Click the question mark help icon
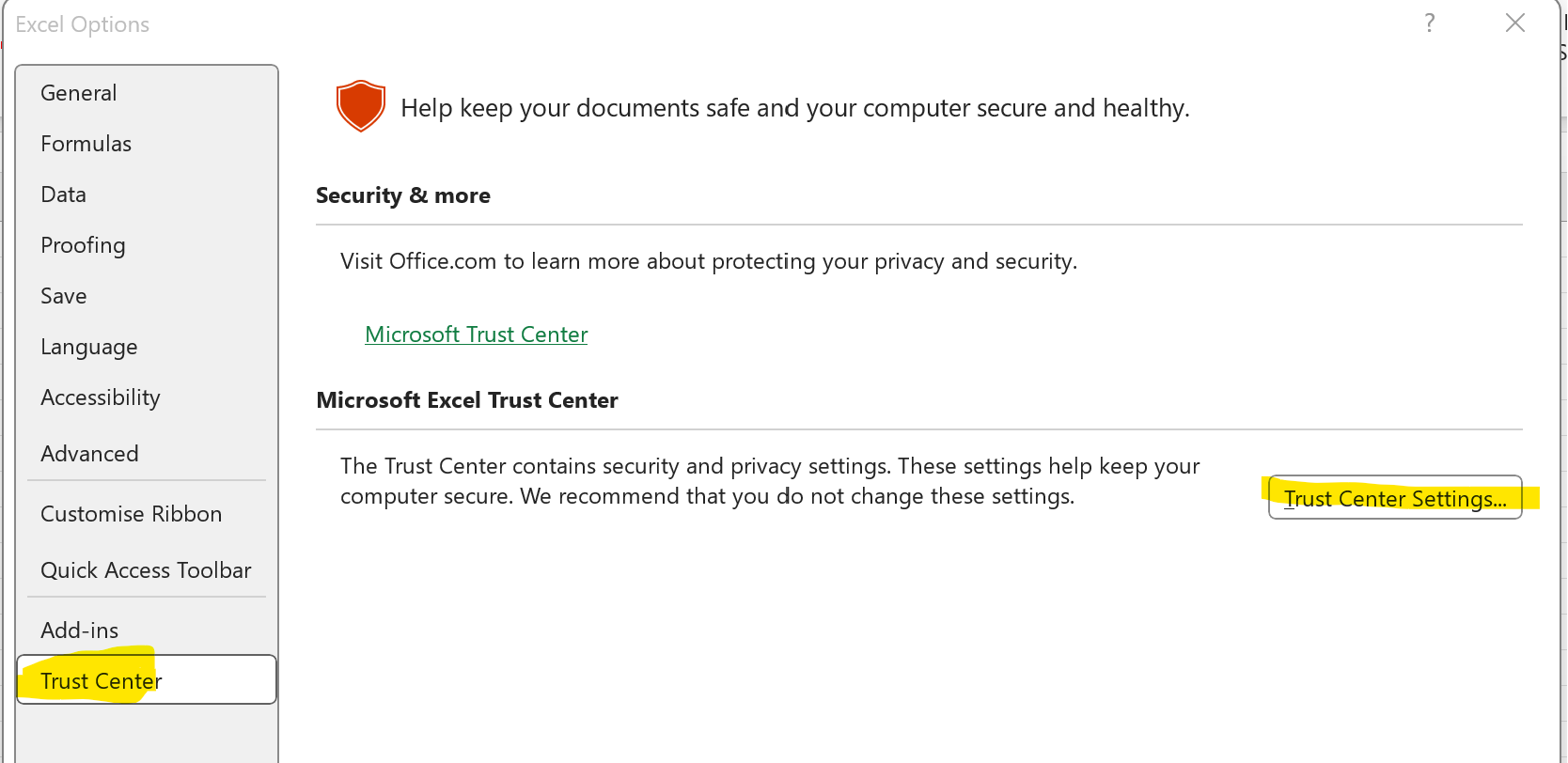The height and width of the screenshot is (763, 1568). pyautogui.click(x=1430, y=23)
